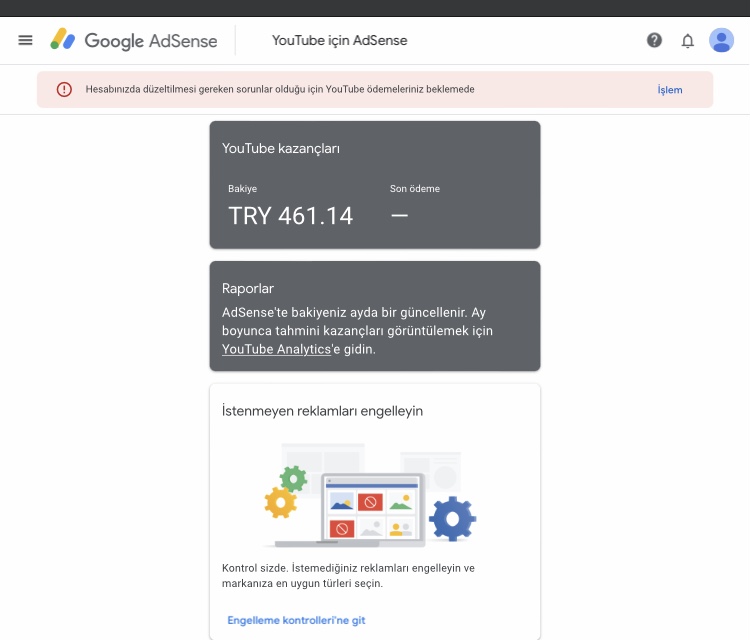Click the yellow gear in illustration
The image size is (750, 640).
click(280, 502)
